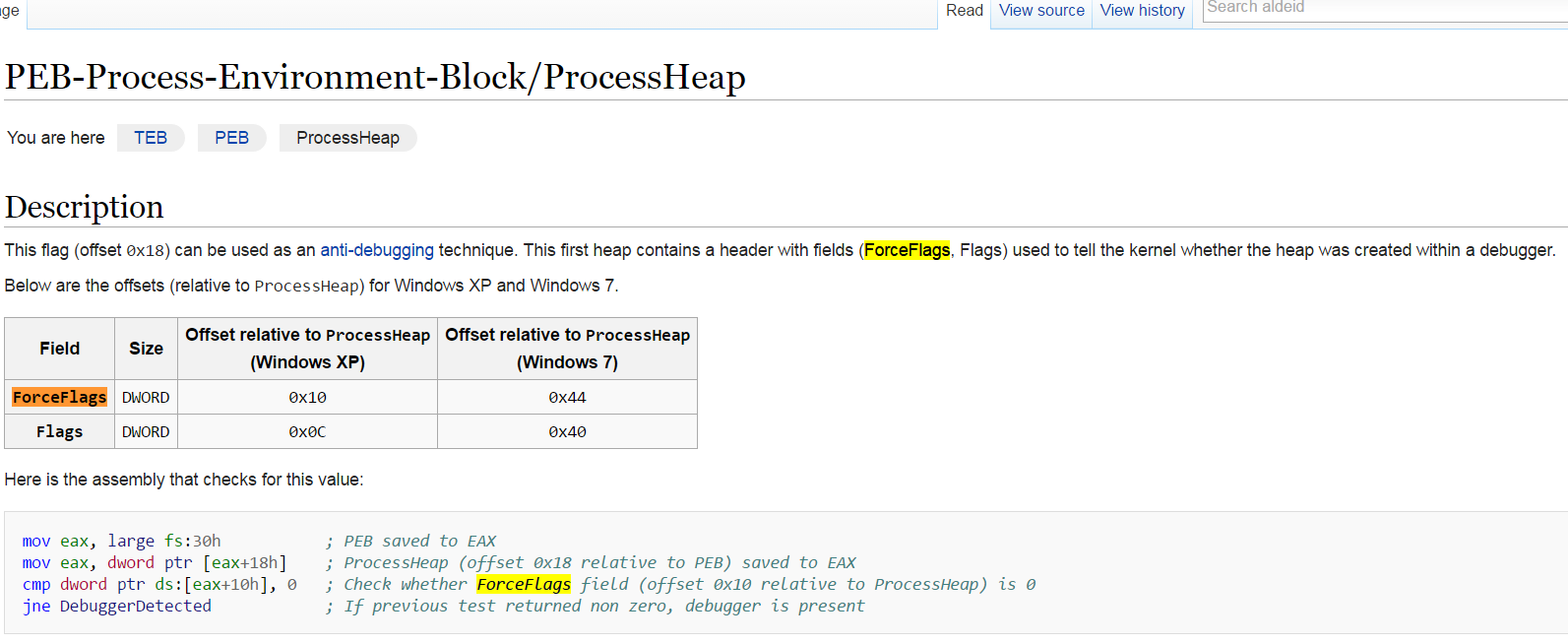Select the ProcessHeap breadcrumb item

click(x=347, y=138)
